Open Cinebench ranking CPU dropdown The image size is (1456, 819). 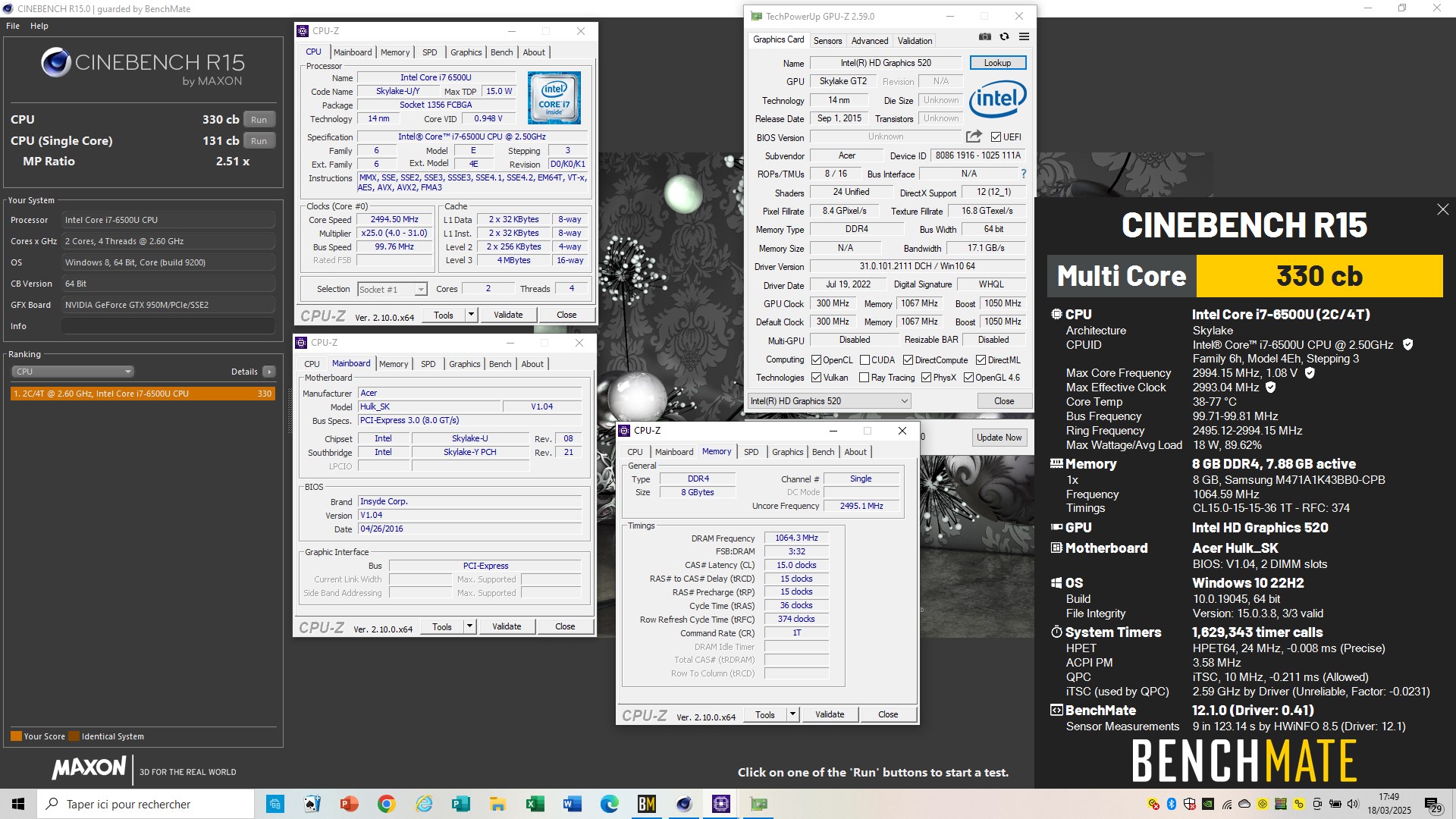(x=73, y=372)
